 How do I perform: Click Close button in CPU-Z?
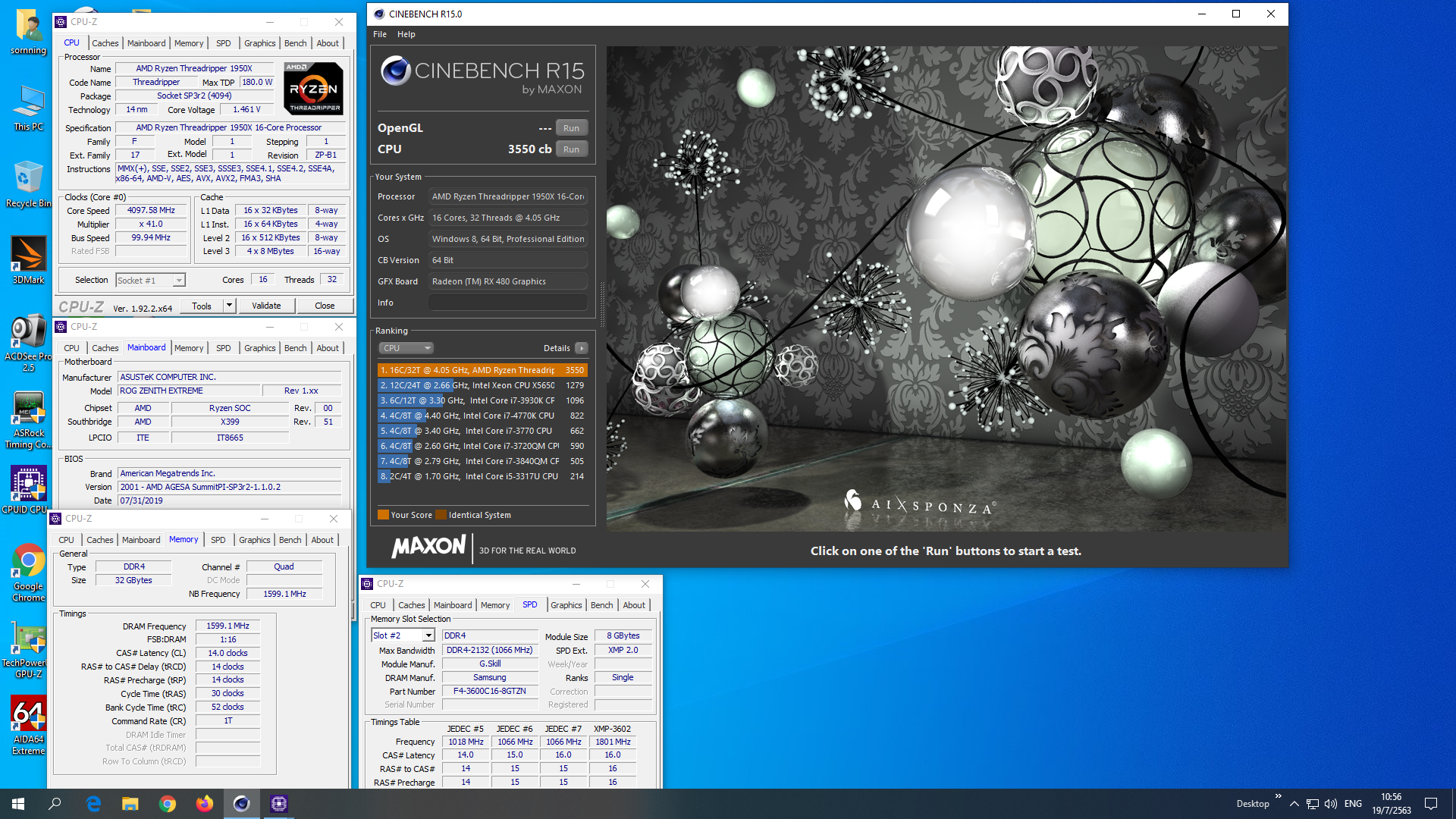click(325, 306)
